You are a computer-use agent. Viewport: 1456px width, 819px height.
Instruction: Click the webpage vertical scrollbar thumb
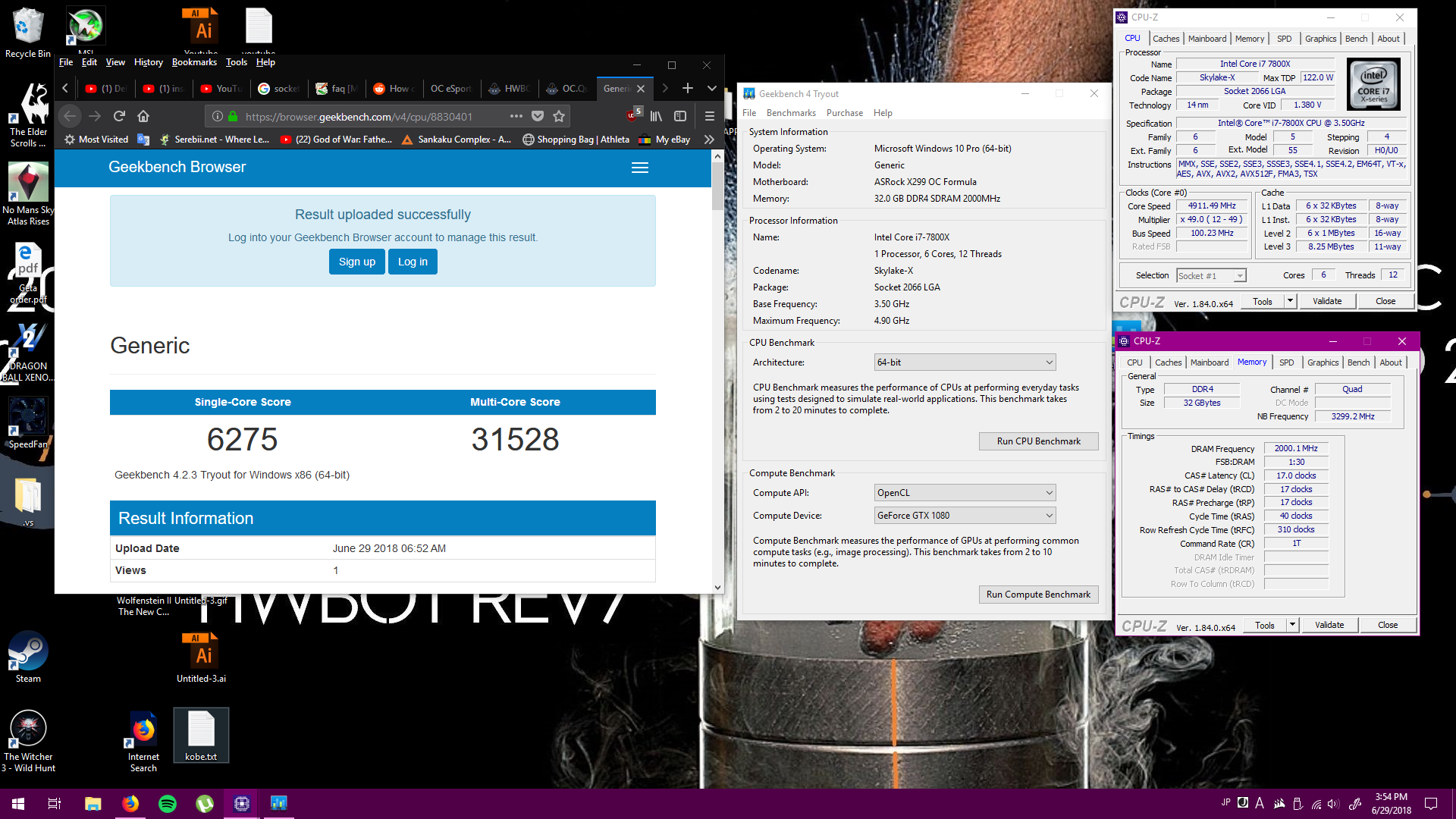click(717, 187)
